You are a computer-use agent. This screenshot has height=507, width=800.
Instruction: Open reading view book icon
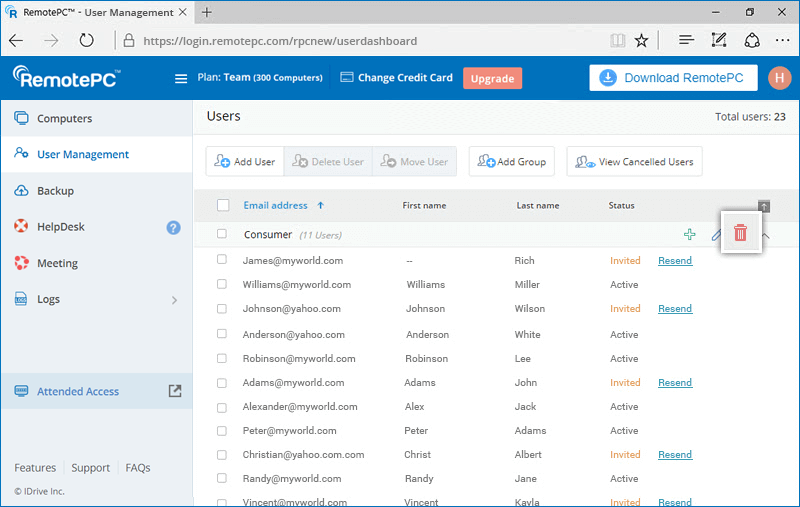pos(617,40)
